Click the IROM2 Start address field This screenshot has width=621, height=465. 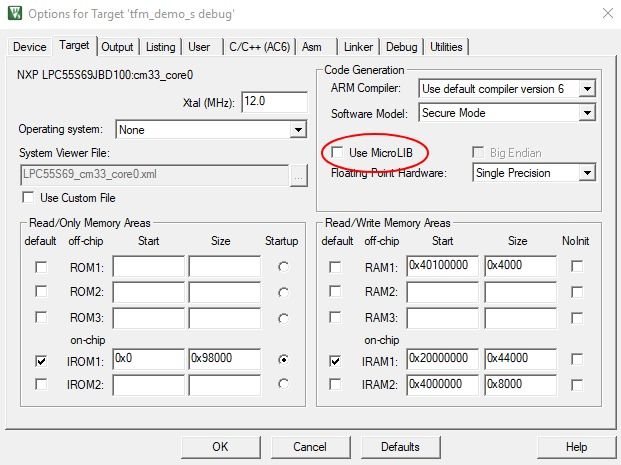149,385
